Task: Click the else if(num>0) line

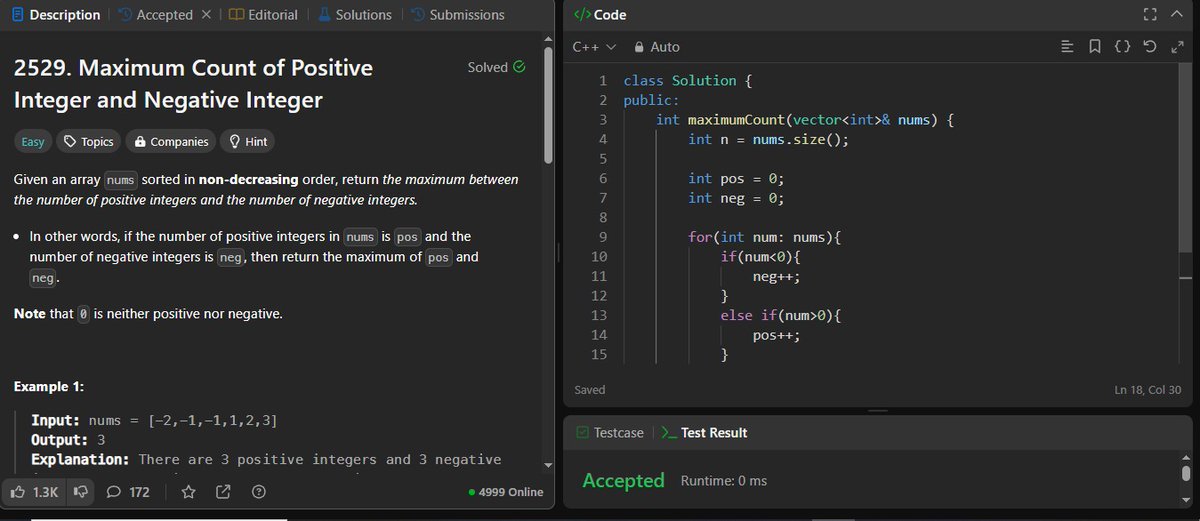Action: coord(781,316)
